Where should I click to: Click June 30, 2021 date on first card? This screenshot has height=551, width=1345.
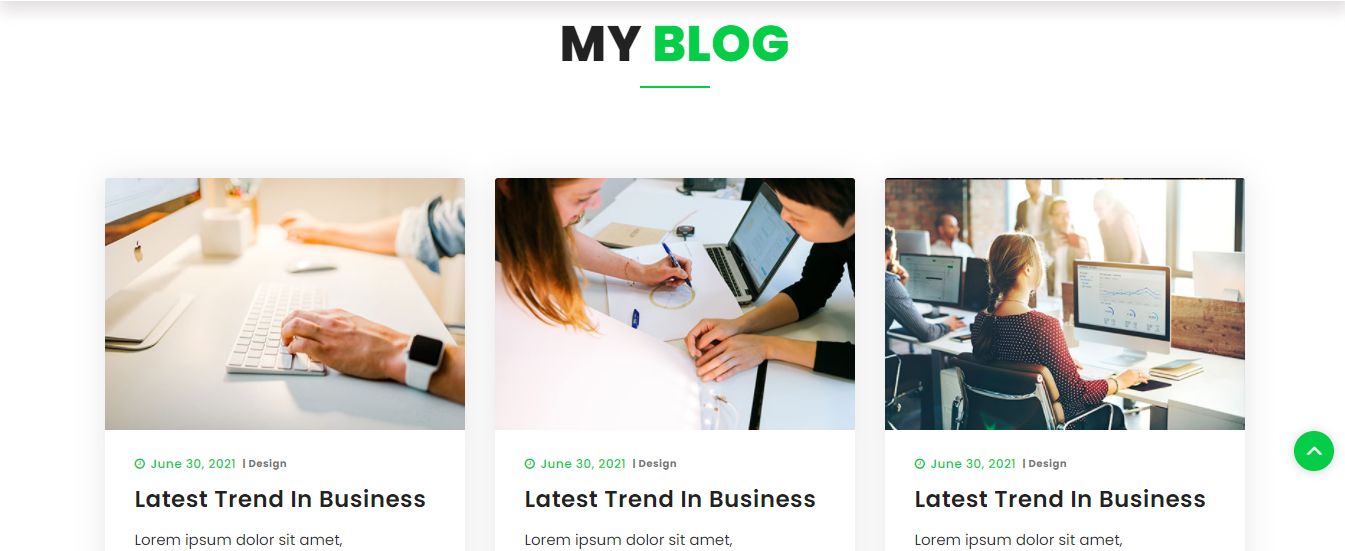click(x=193, y=464)
